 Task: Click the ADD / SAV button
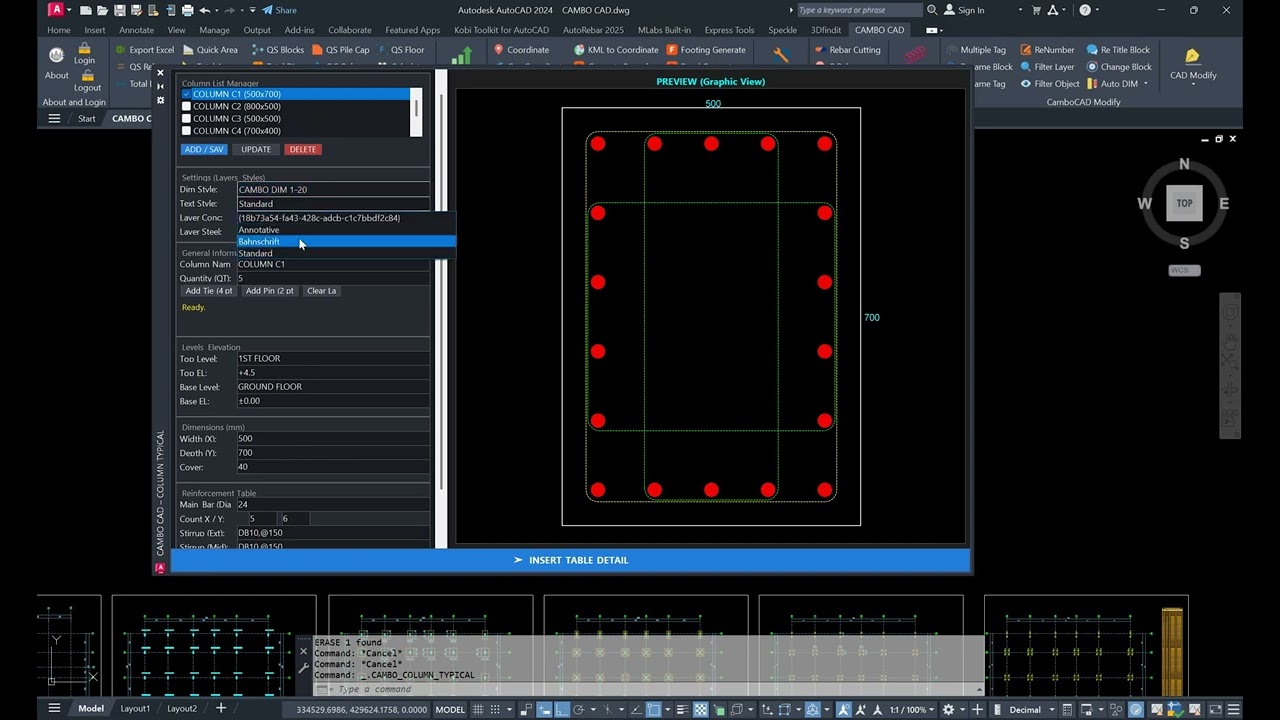pos(204,149)
